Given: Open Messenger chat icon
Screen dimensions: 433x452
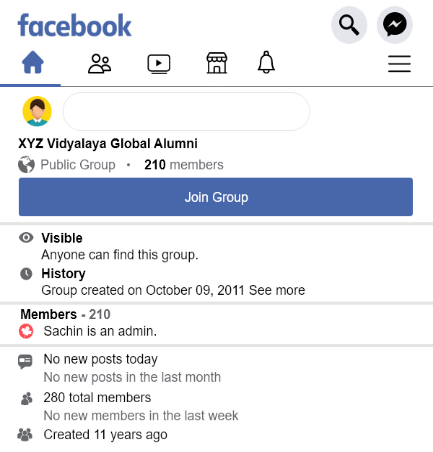Looking at the screenshot, I should (x=395, y=25).
